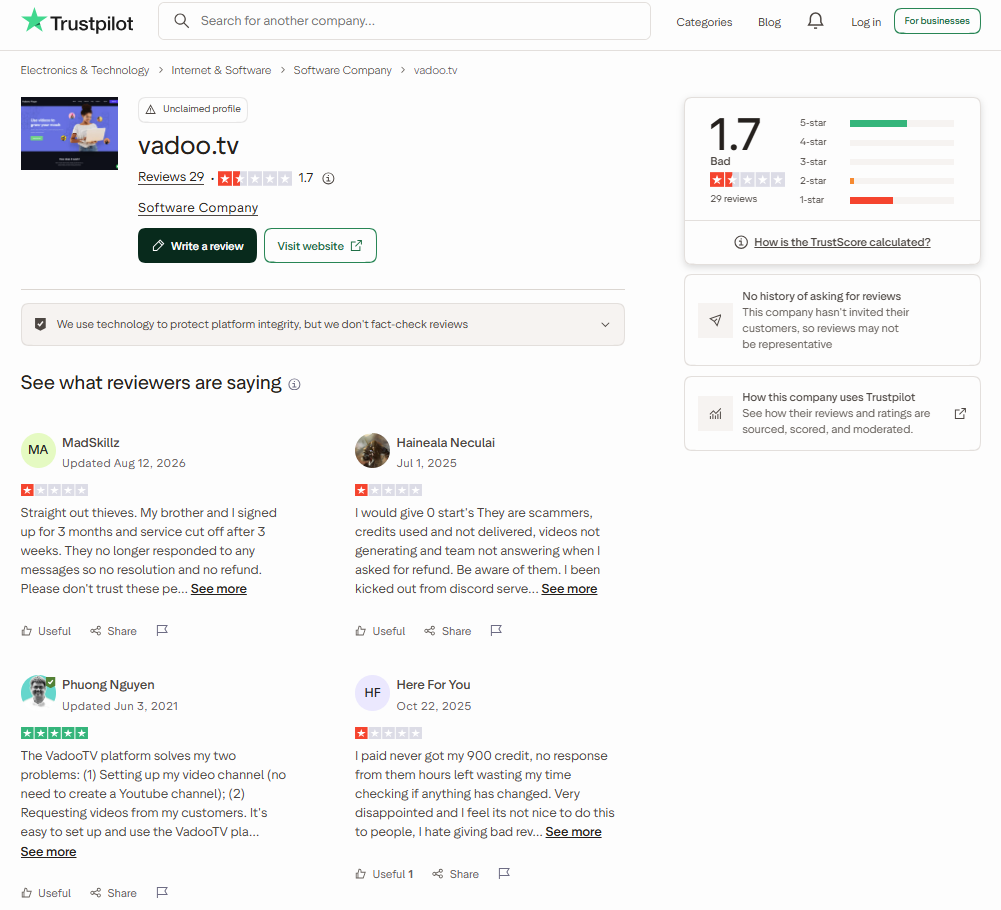Filter by 3-star reviews row
Screen dimensions: 1001x910
pos(877,162)
